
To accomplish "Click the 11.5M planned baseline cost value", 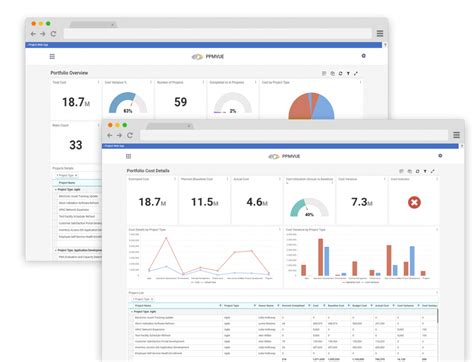I will point(205,202).
